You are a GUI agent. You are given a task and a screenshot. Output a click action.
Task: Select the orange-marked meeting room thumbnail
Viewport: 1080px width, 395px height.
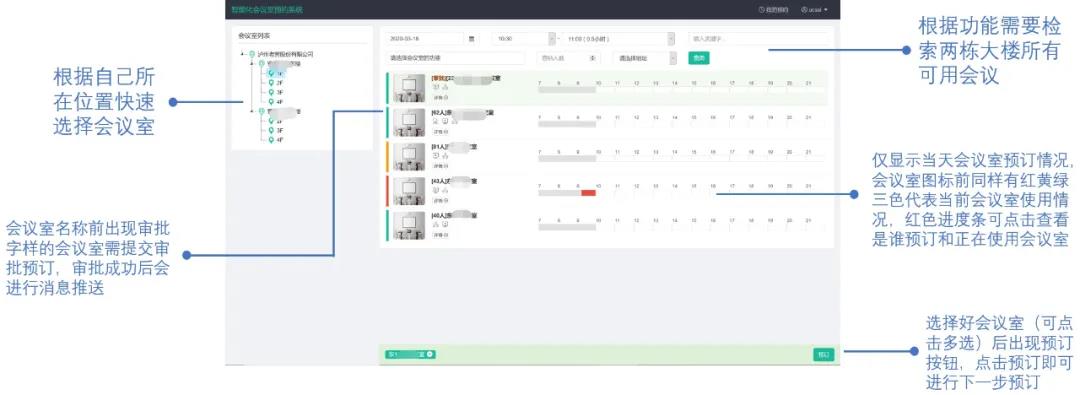pos(408,156)
